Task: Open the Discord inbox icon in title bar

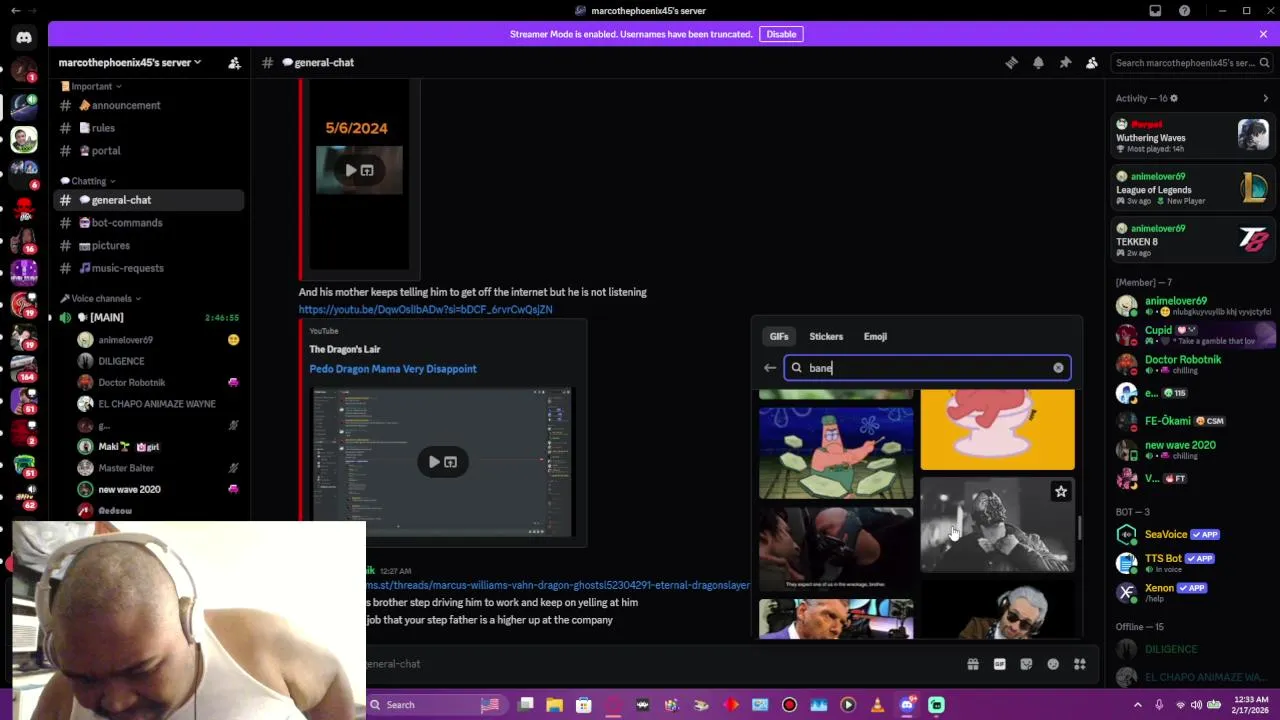Action: 1155,11
